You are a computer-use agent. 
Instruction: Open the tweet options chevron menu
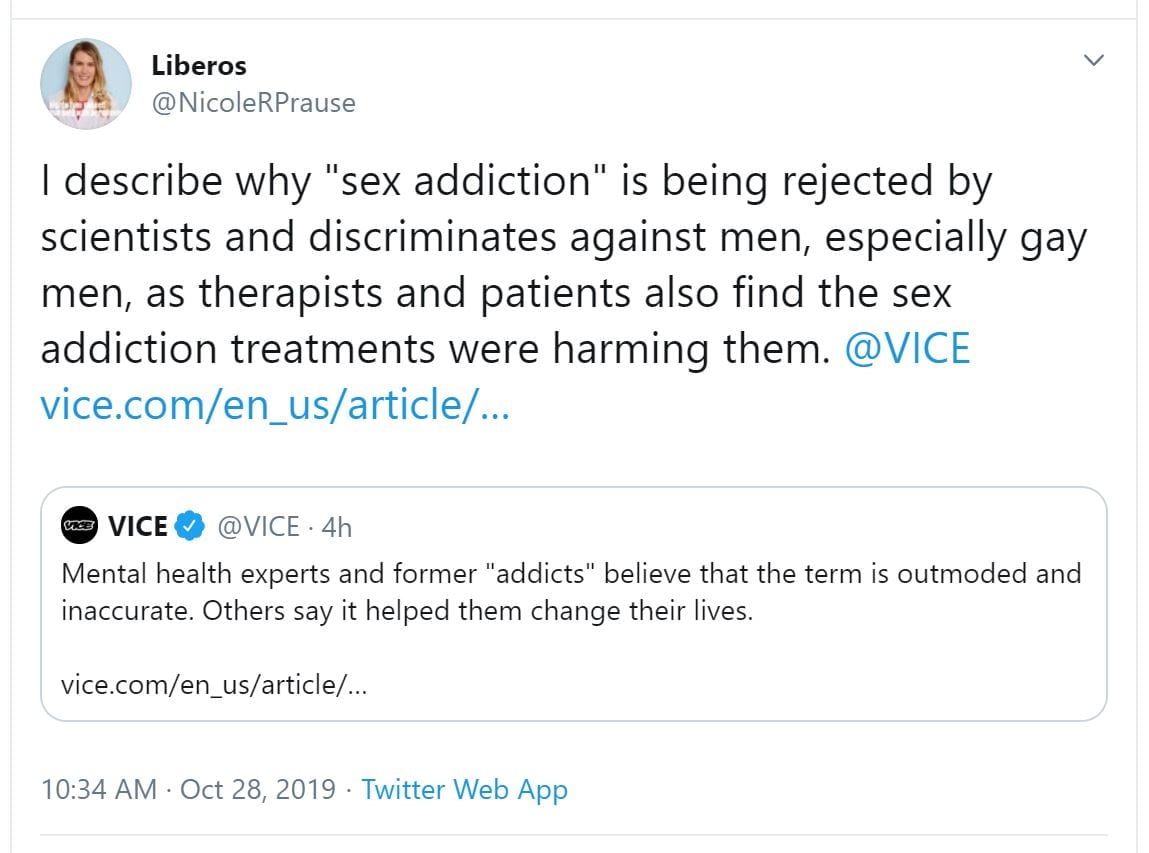point(1094,61)
